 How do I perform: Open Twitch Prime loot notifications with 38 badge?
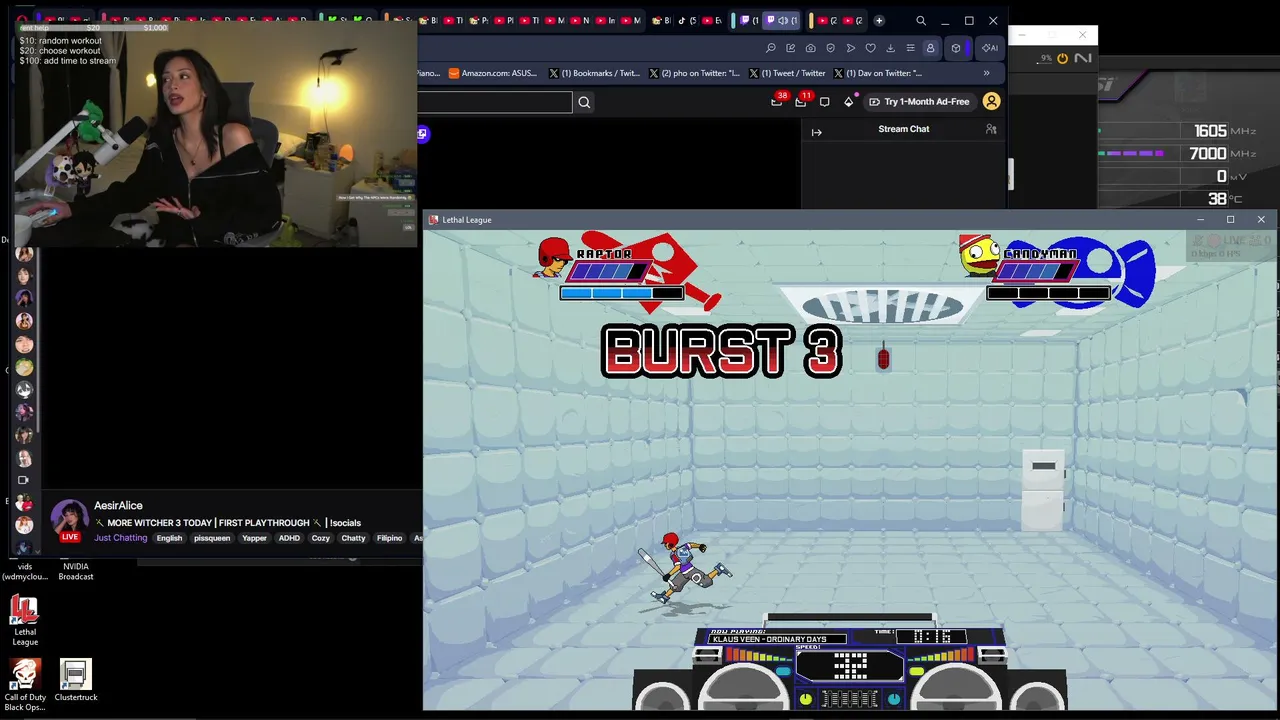click(777, 101)
